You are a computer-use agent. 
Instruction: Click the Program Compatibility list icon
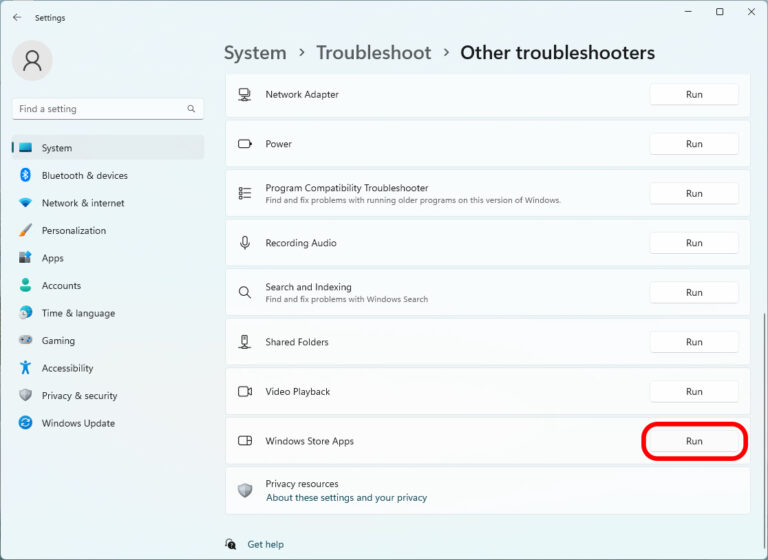245,194
